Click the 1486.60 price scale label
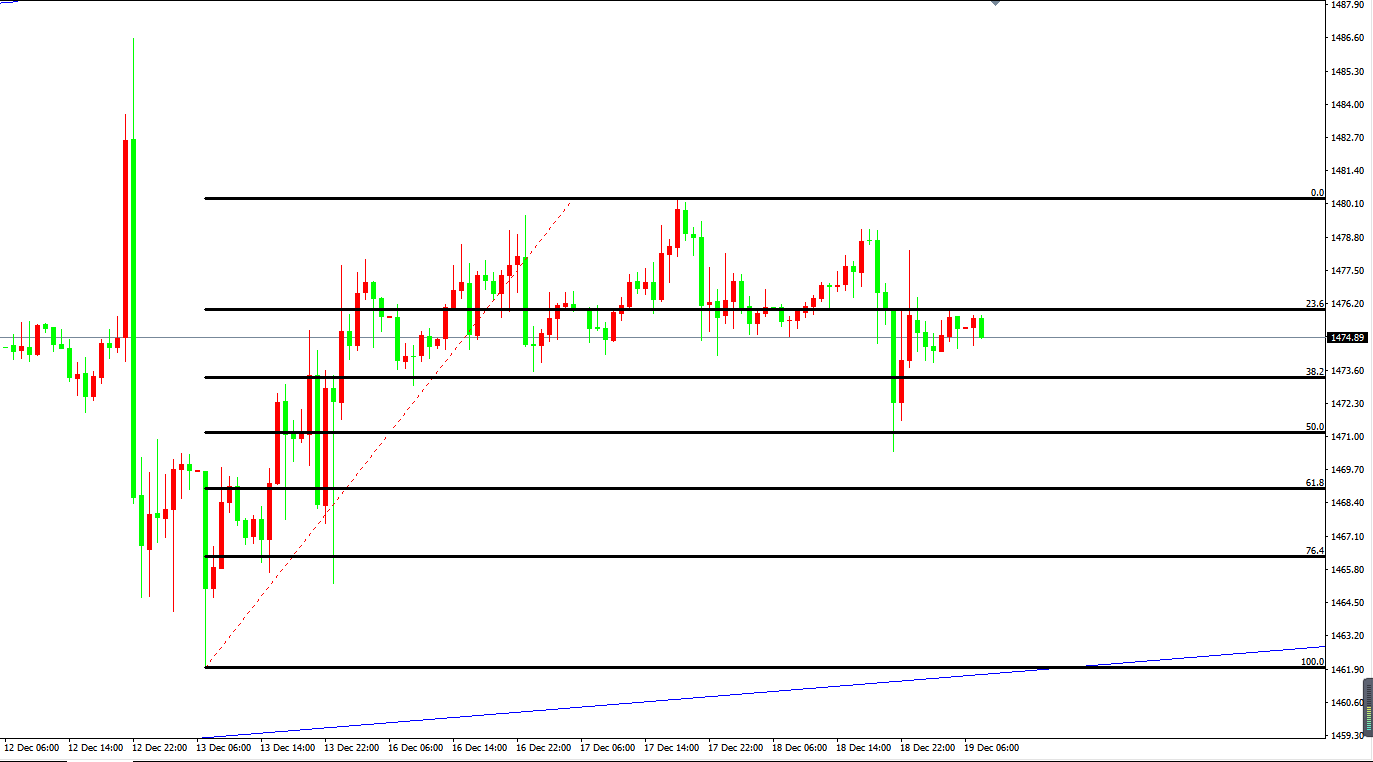 [x=1347, y=38]
